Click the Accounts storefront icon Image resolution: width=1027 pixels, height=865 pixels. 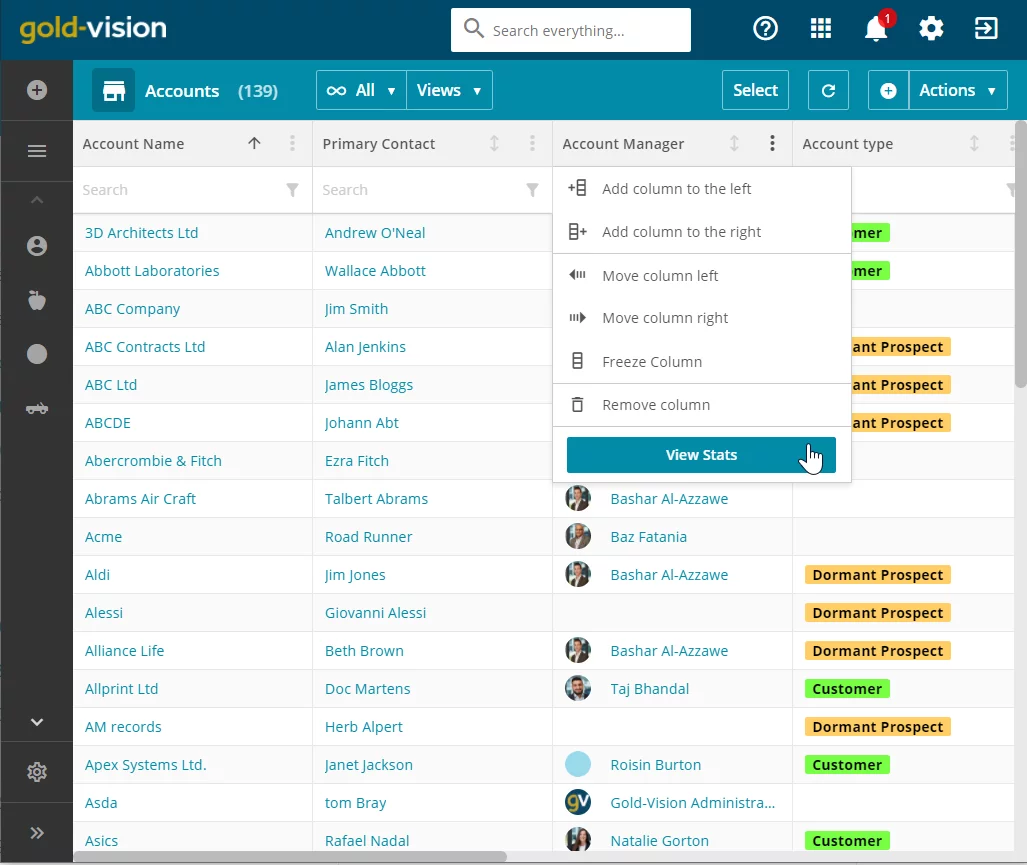(x=113, y=90)
